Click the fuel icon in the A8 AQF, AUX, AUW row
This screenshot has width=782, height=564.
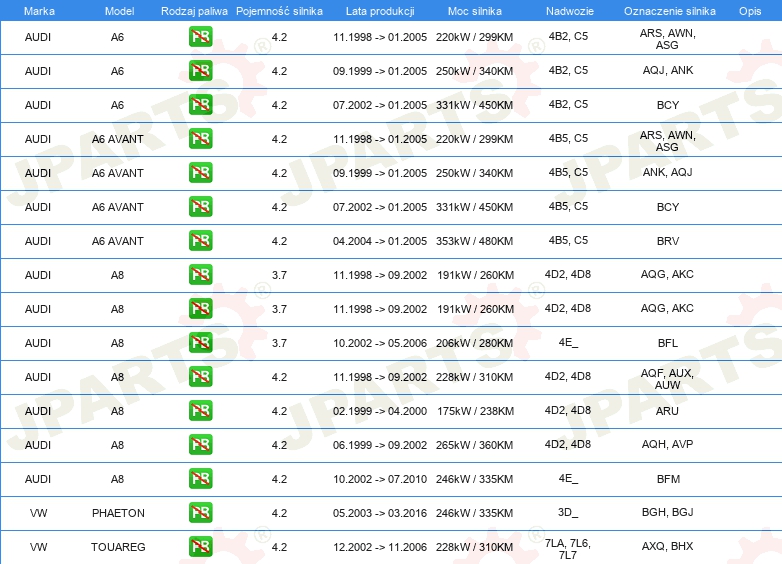(200, 376)
